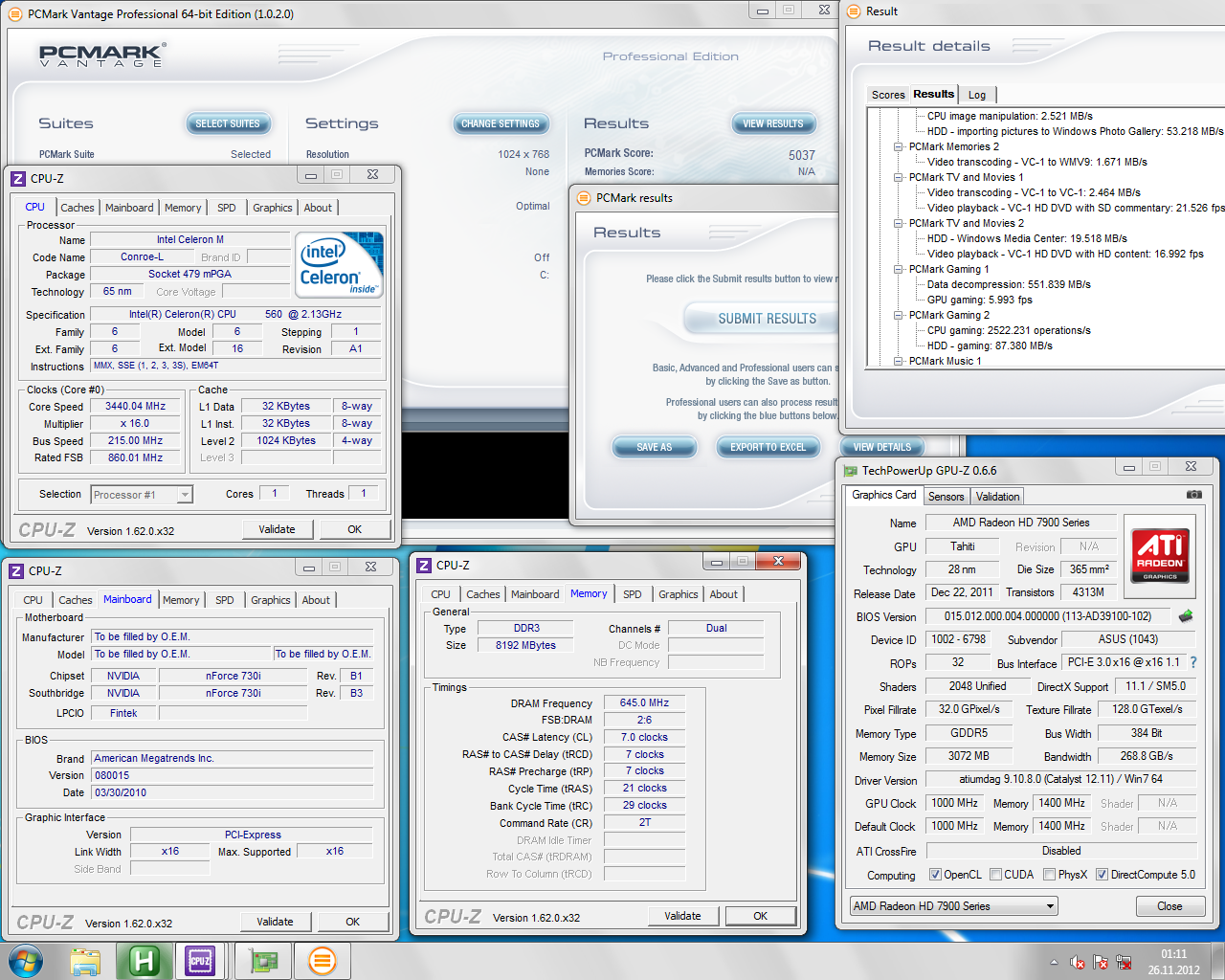Viewport: 1225px width, 980px height.
Task: Click the SUBMIT RESULTS button
Action: click(768, 319)
